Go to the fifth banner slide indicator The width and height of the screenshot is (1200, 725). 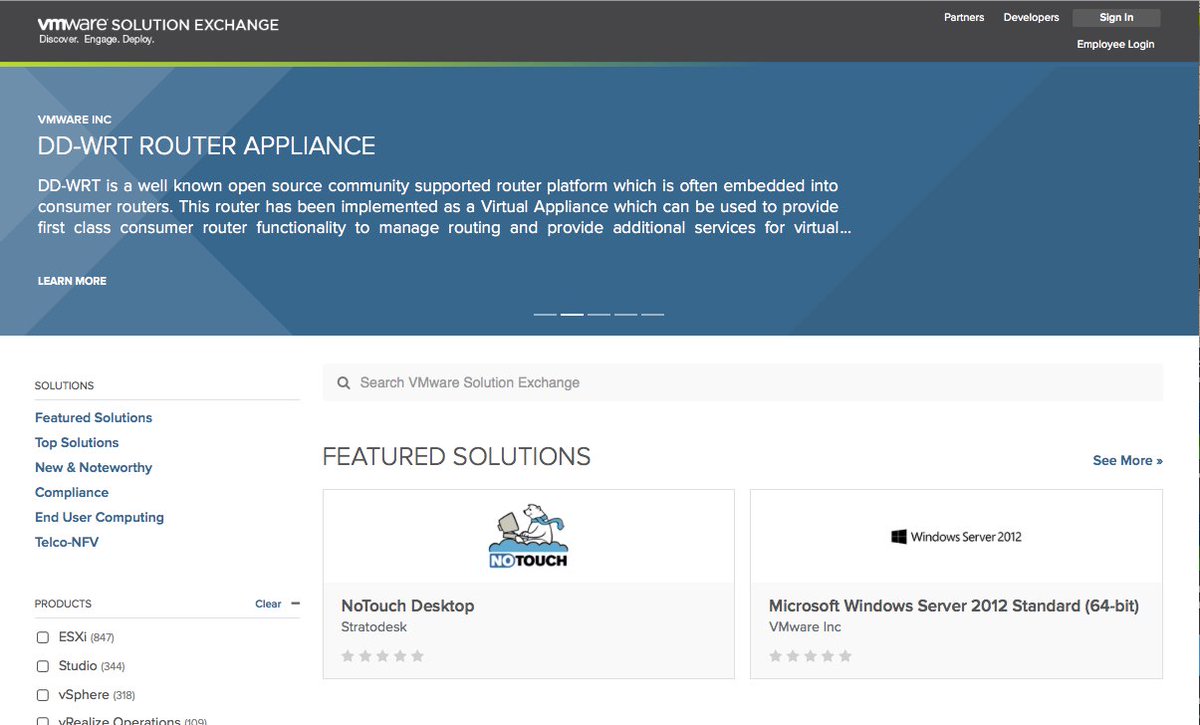click(653, 314)
